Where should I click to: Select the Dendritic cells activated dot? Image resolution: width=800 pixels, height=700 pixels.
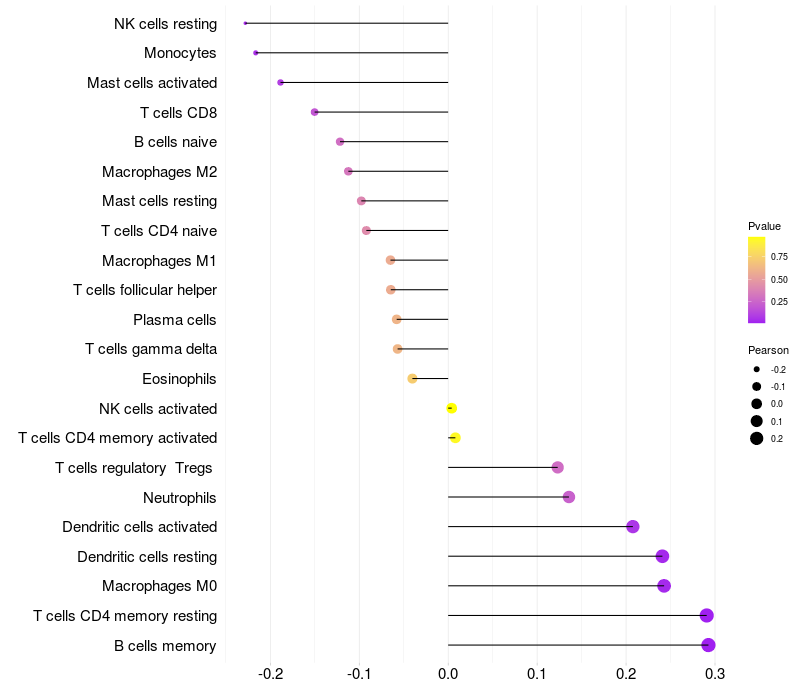pyautogui.click(x=633, y=527)
